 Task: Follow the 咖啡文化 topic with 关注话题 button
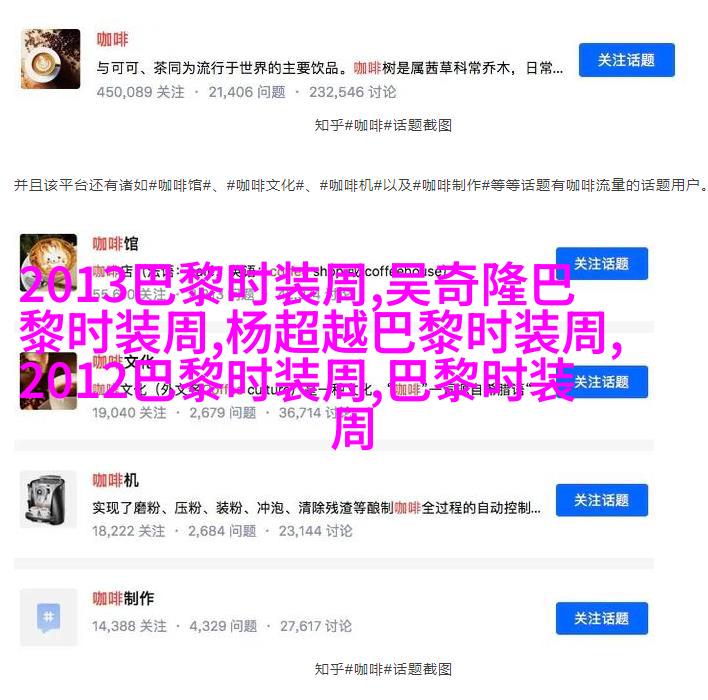(602, 382)
